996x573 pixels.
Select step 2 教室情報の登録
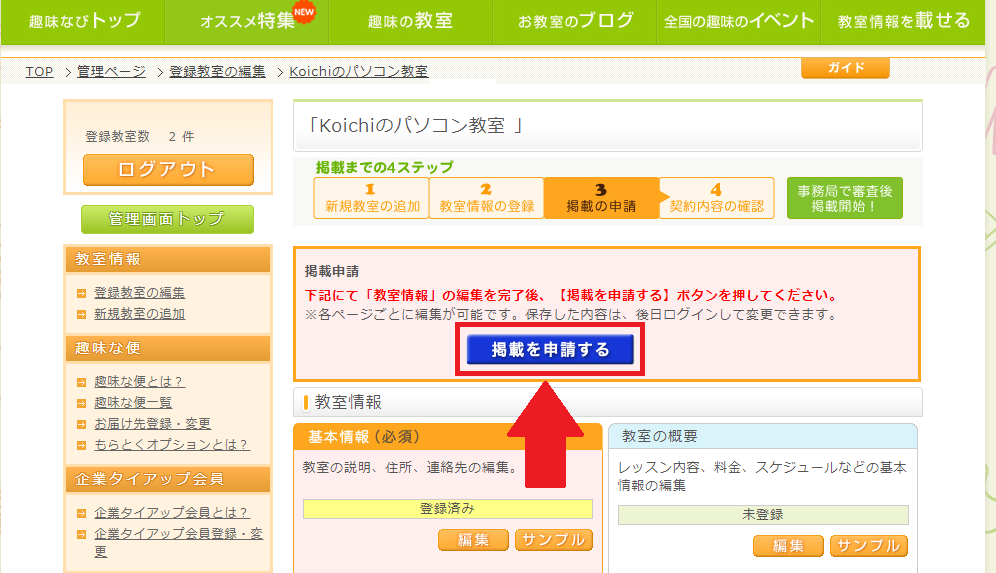(x=486, y=198)
